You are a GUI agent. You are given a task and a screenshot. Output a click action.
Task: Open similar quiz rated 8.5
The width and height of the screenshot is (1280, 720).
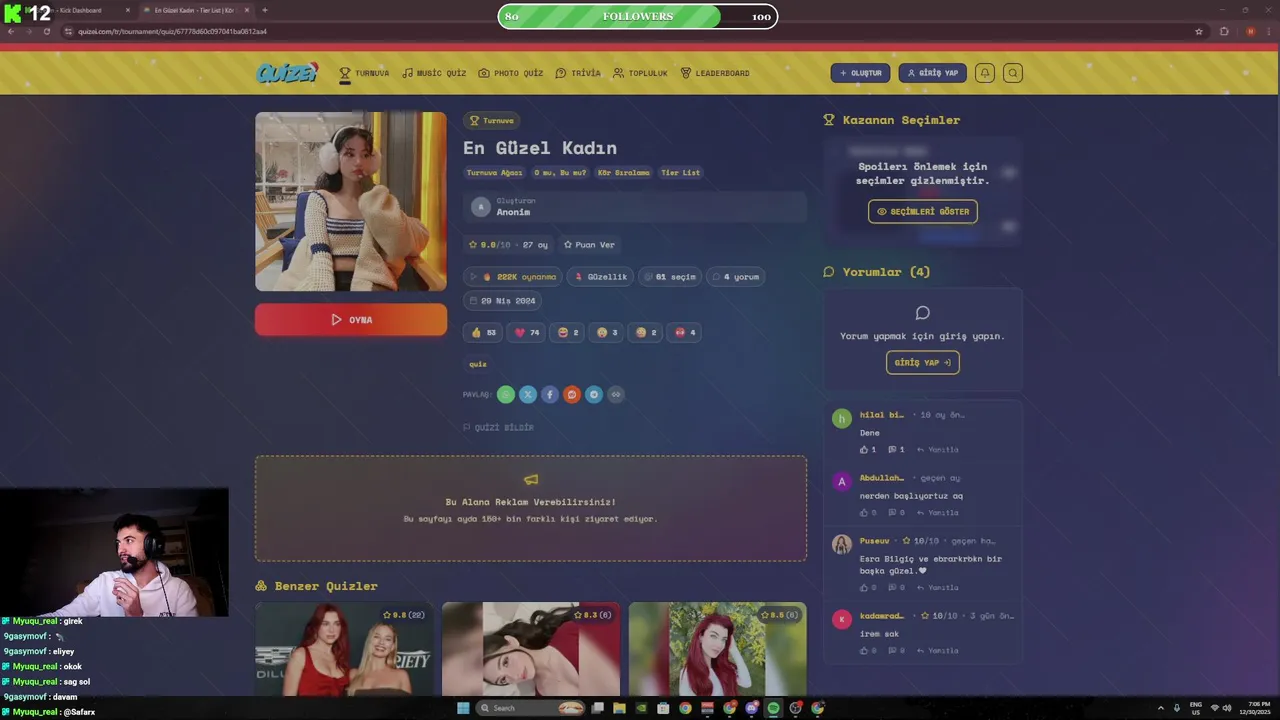[718, 649]
